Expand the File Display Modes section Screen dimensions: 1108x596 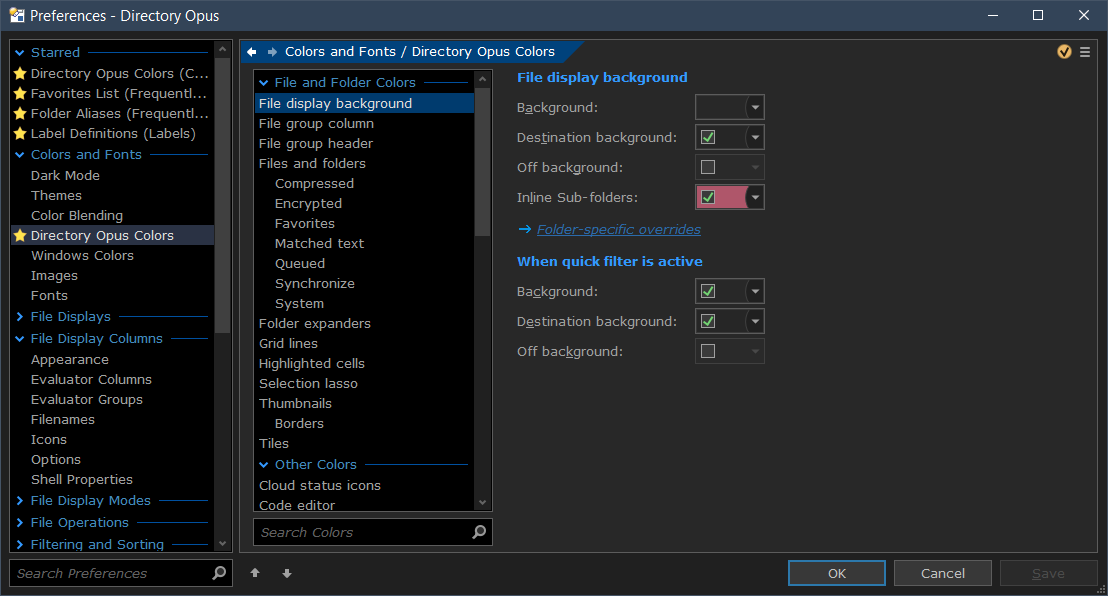(x=20, y=501)
